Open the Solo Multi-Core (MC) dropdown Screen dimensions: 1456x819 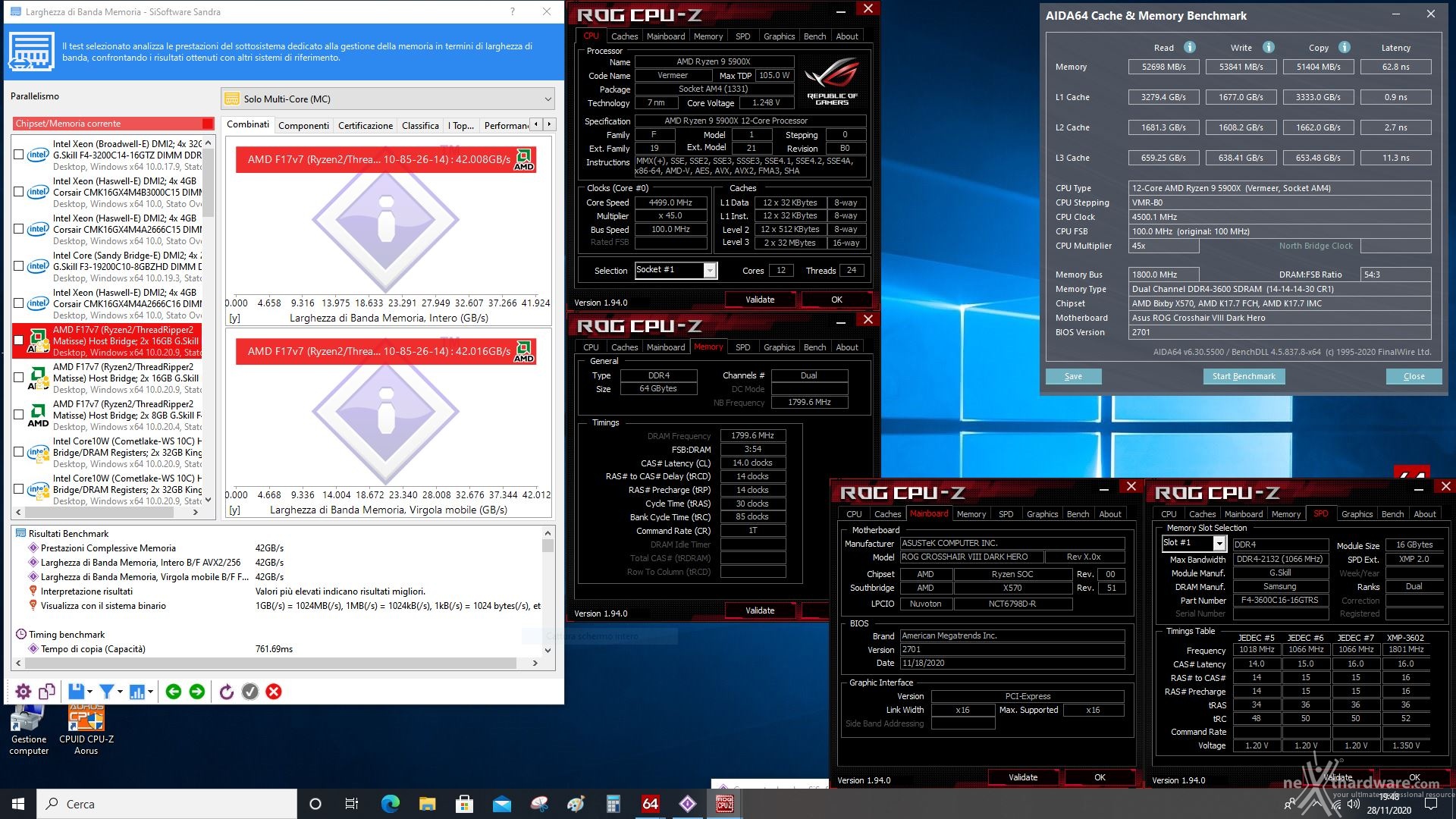pyautogui.click(x=388, y=99)
